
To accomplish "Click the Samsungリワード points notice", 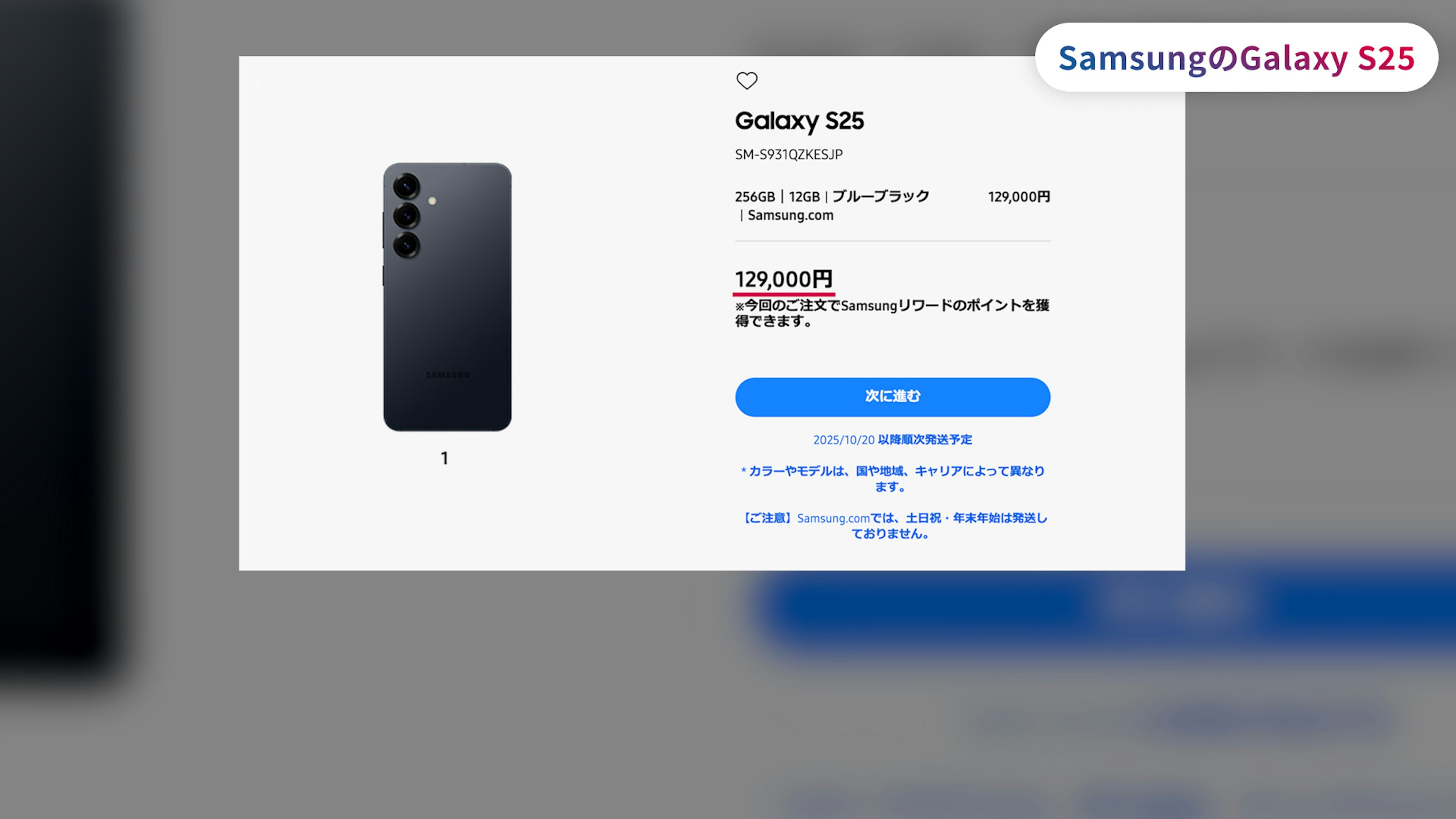I will tap(892, 313).
